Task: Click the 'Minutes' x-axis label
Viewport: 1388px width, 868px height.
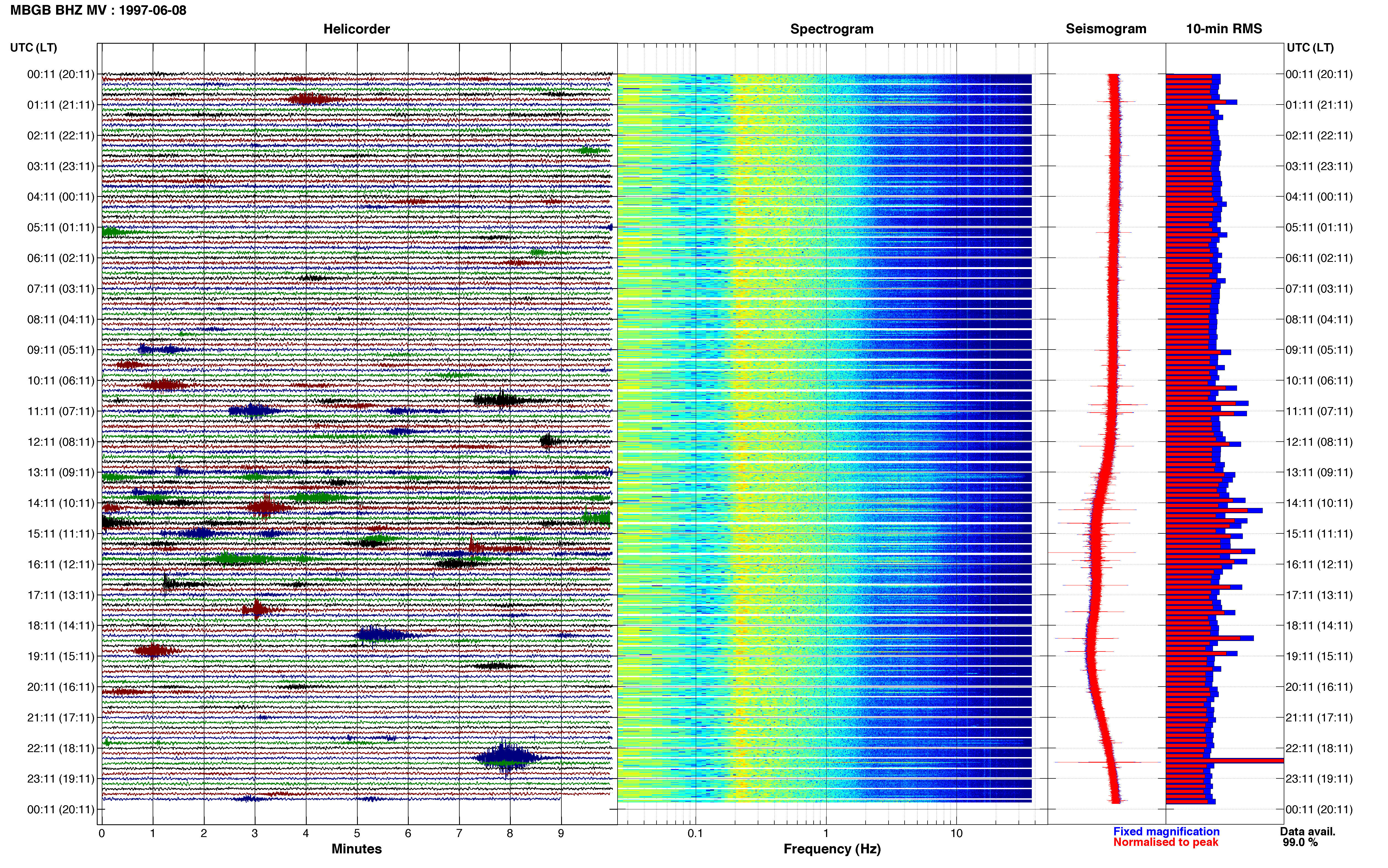Action: coord(356,849)
